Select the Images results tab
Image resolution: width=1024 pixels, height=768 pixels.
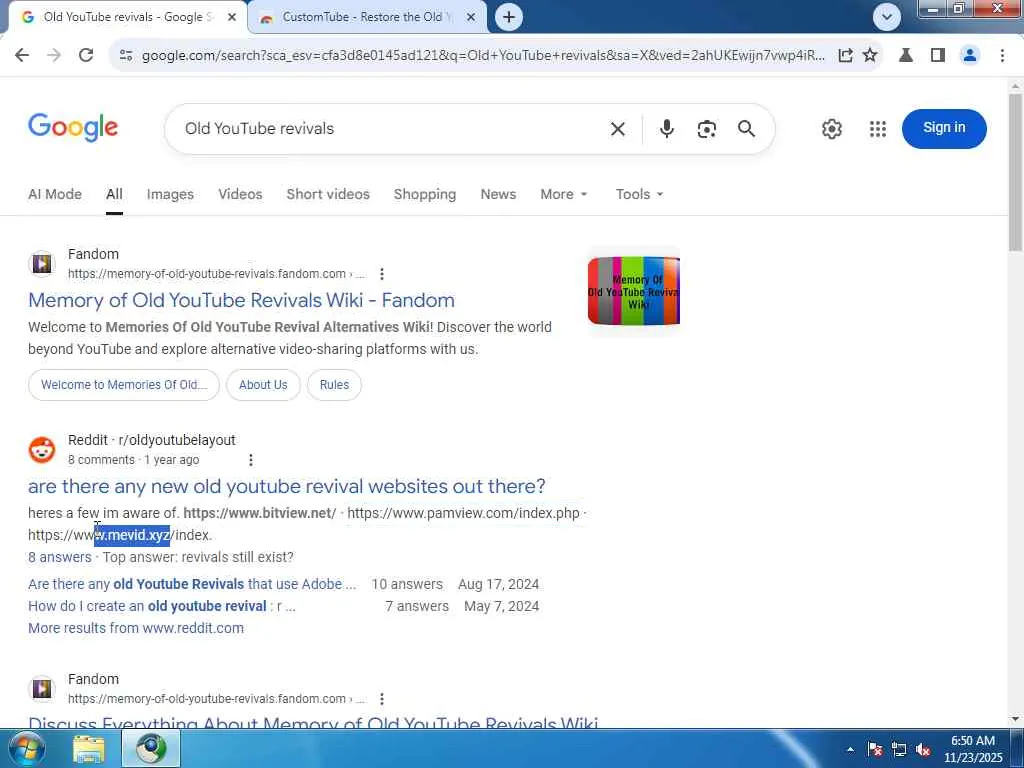pos(170,194)
